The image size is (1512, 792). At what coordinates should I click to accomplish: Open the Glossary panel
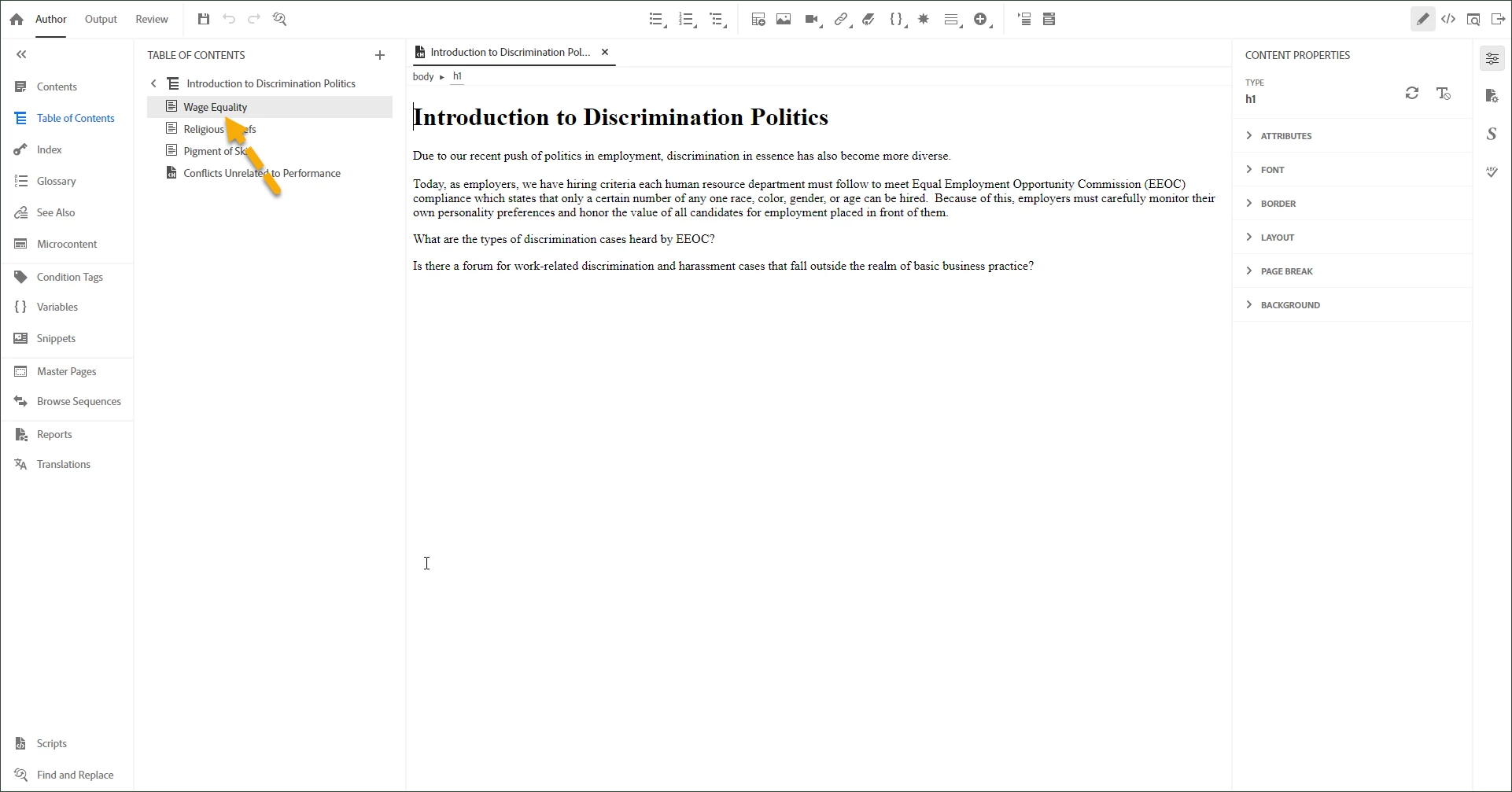point(56,181)
